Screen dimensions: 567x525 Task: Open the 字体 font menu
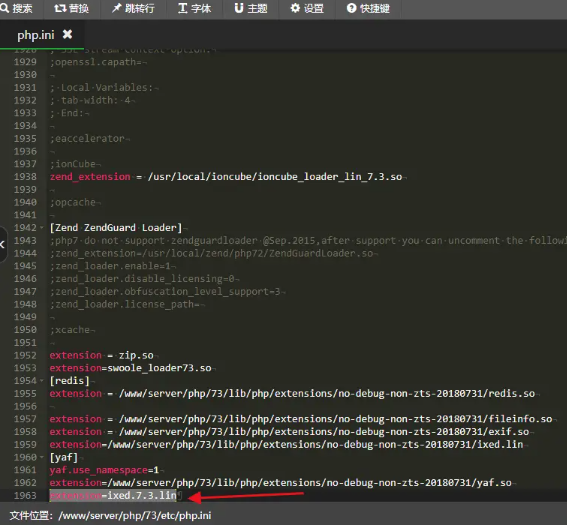click(195, 8)
